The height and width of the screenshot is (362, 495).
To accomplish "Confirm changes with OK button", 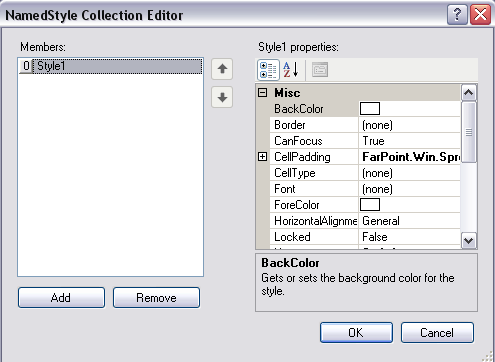I will pos(356,332).
